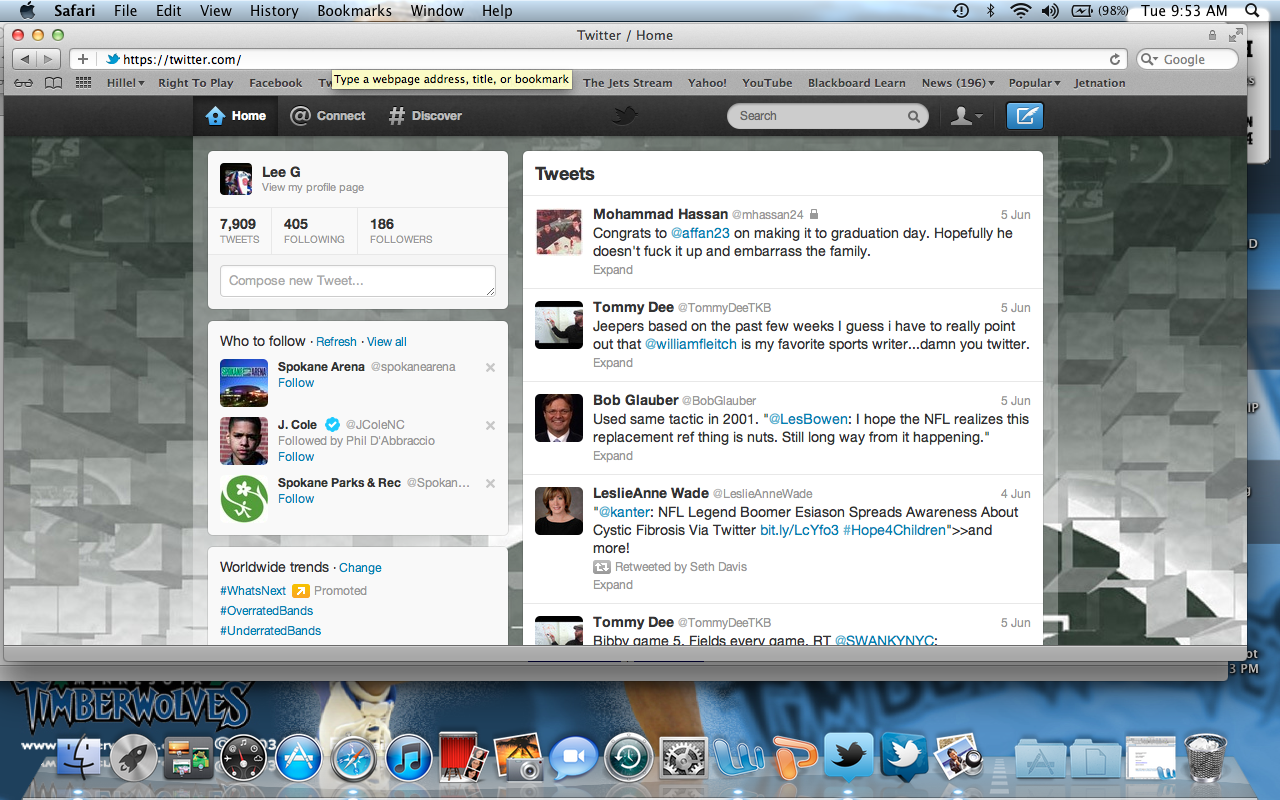The width and height of the screenshot is (1280, 800).
Task: Expand Tommy Dee's tweet about @williamfleitch
Action: point(613,363)
